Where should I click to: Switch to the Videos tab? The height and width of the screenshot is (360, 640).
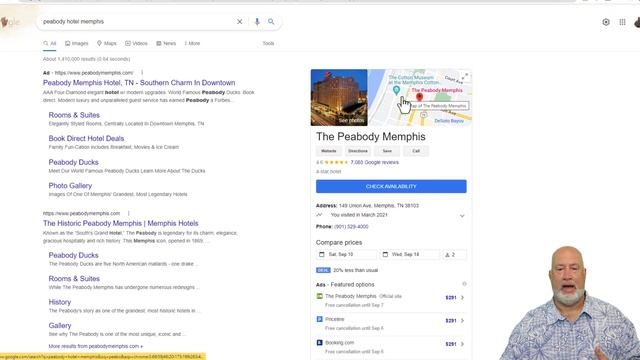(136, 43)
